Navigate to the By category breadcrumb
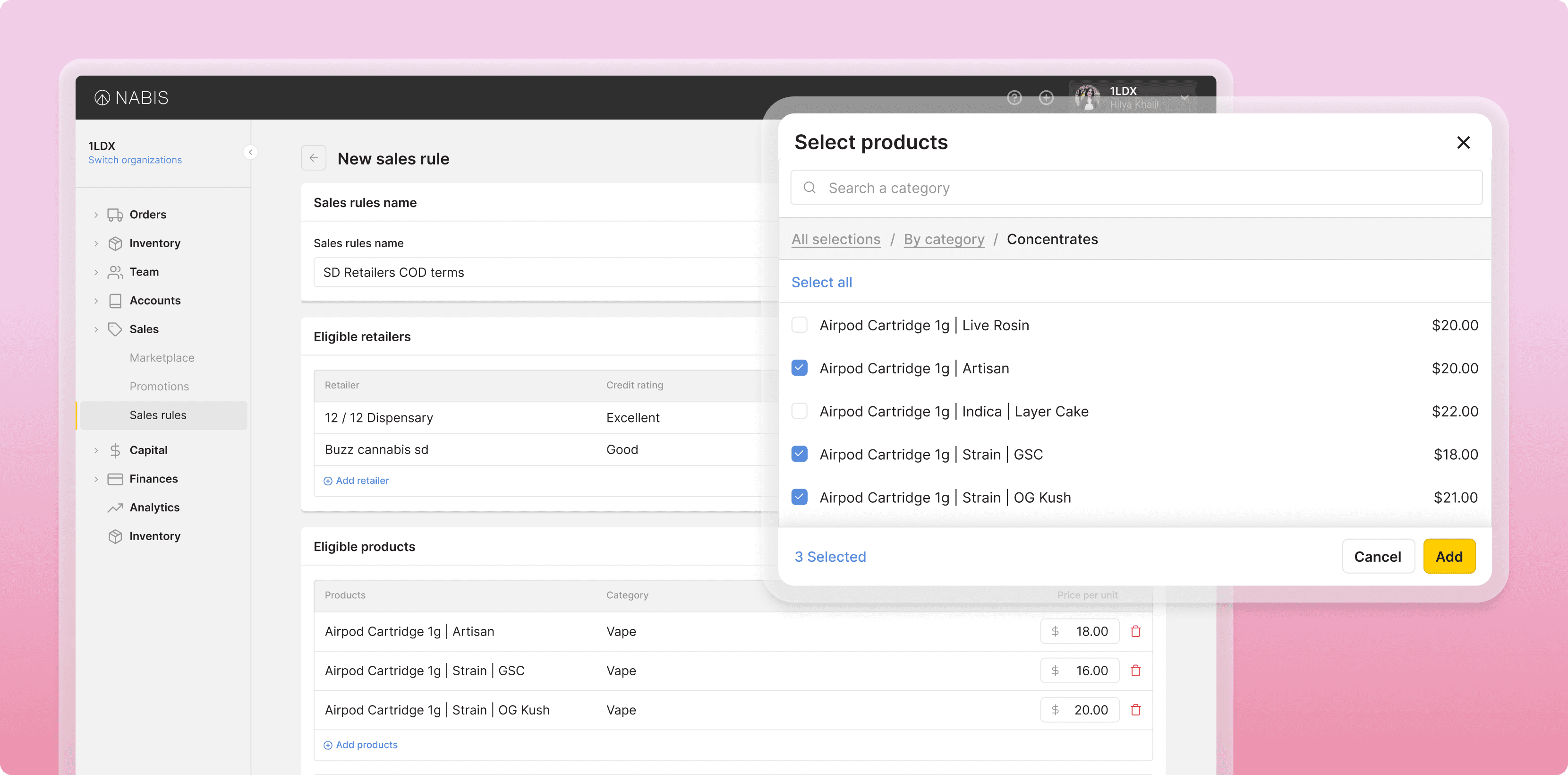 944,240
